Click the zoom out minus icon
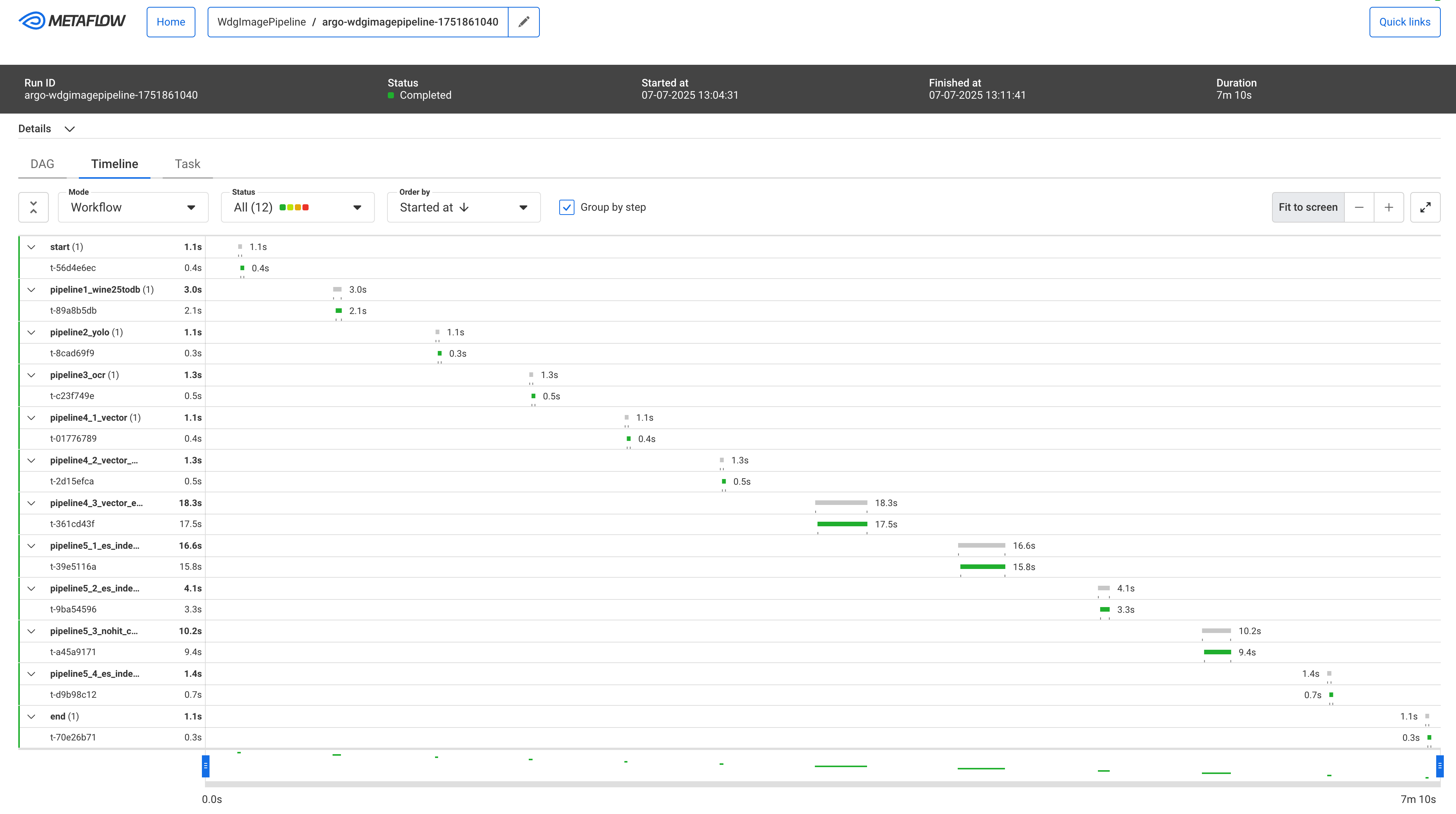This screenshot has height=814, width=1456. pos(1359,207)
